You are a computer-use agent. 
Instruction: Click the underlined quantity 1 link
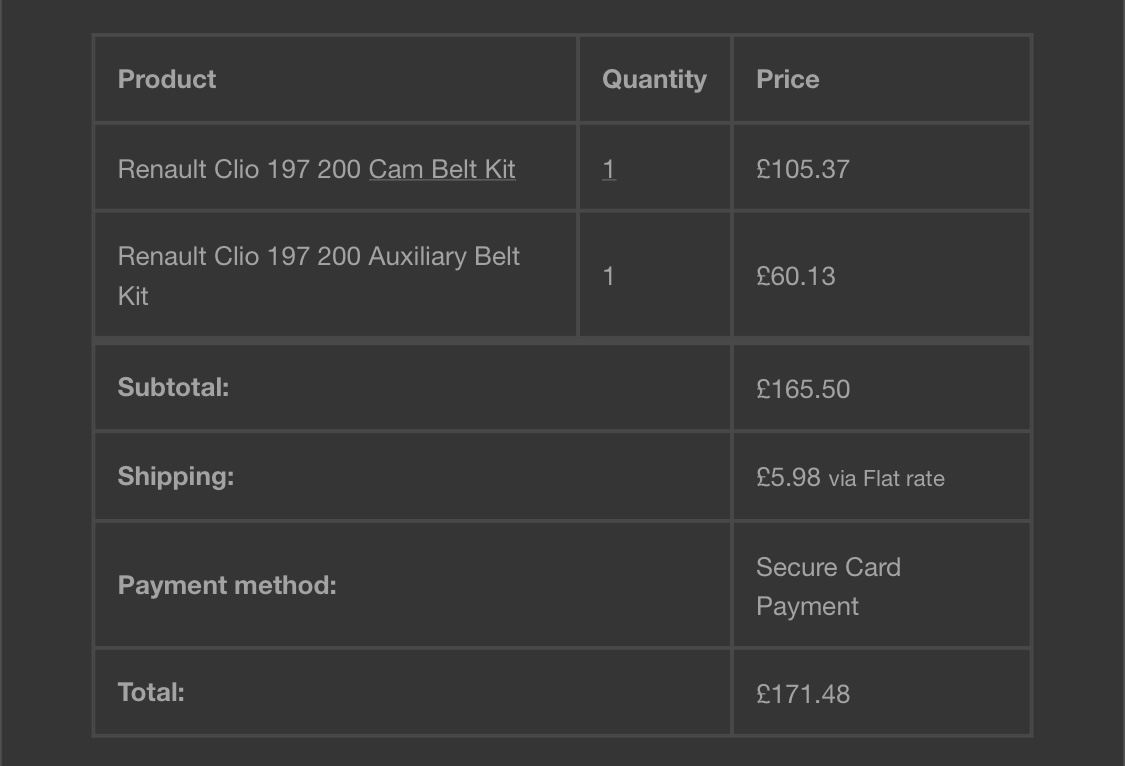point(608,169)
